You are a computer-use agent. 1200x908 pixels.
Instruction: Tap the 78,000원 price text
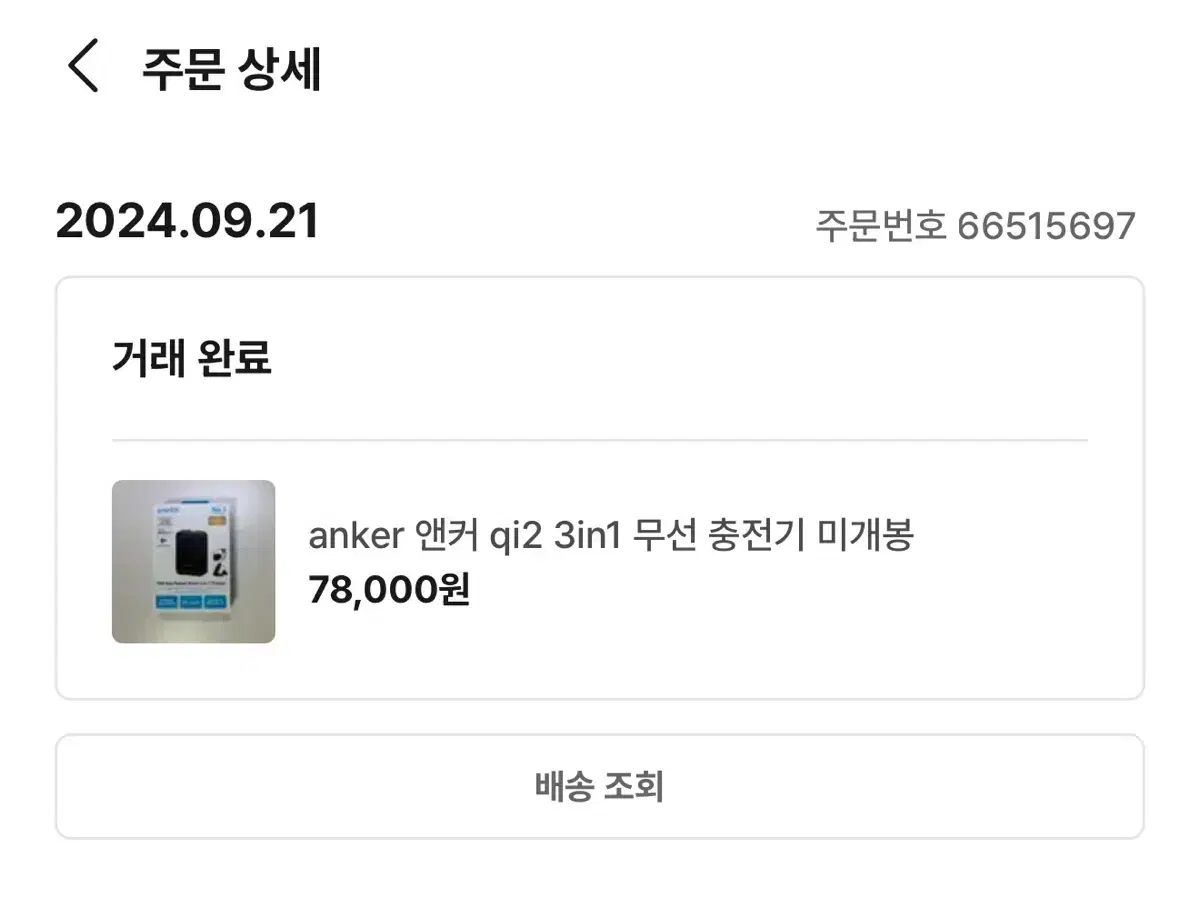pos(389,590)
